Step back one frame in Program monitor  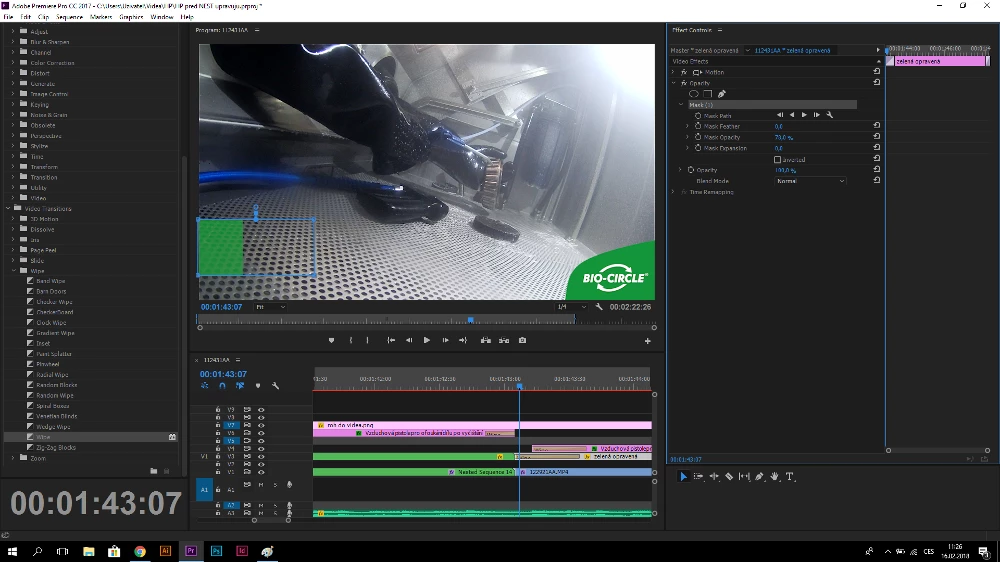click(x=409, y=341)
